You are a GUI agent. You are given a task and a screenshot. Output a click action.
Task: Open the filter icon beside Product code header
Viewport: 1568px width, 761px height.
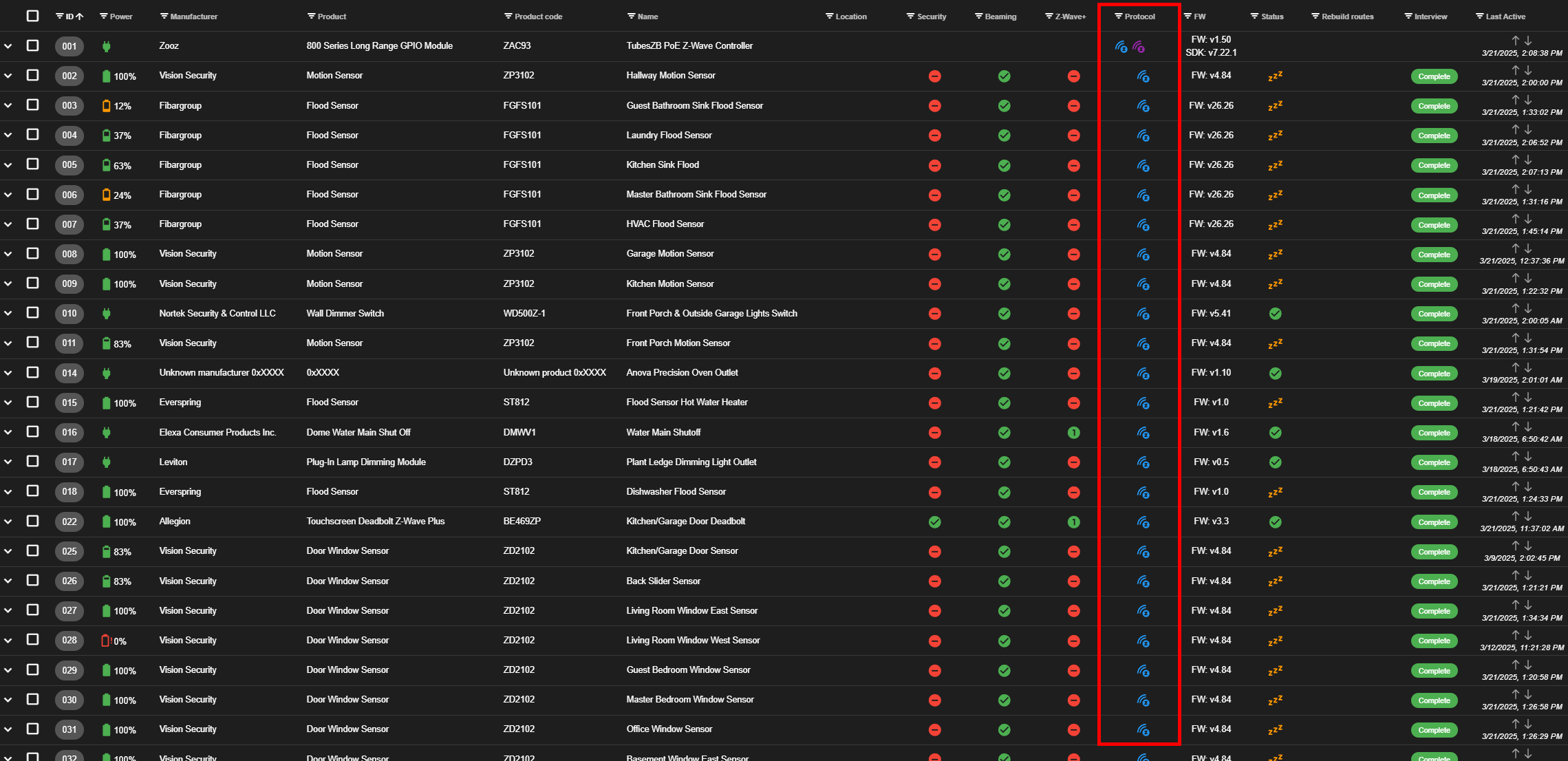[x=508, y=17]
